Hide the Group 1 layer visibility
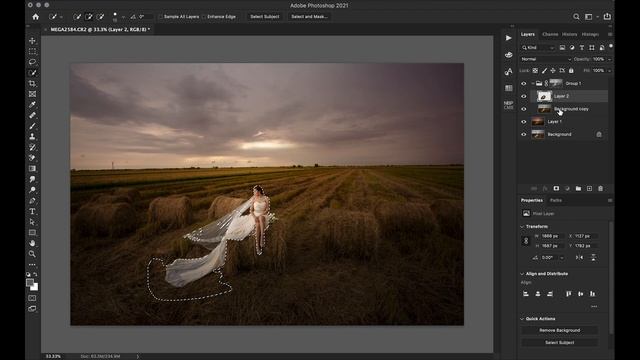Image resolution: width=640 pixels, height=360 pixels. point(524,83)
